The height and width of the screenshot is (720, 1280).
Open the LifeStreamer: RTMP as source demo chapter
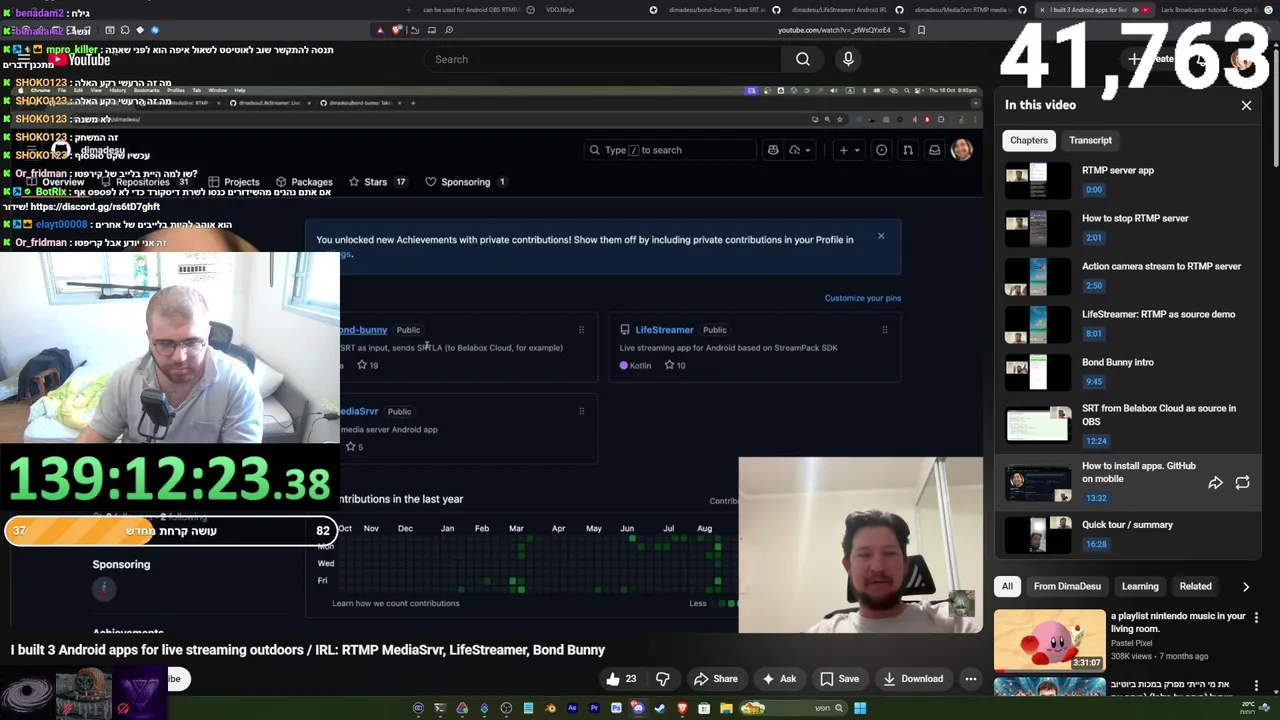coord(1127,324)
